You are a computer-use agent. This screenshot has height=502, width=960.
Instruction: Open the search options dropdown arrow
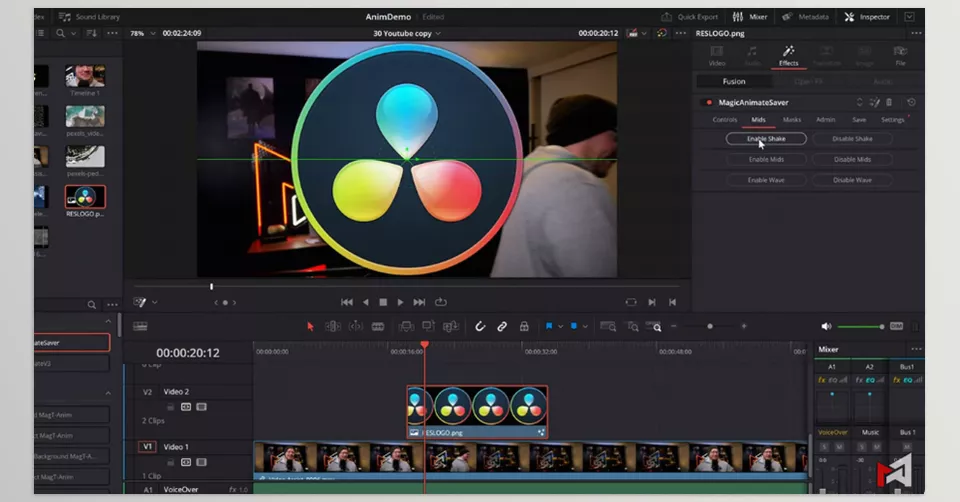point(73,33)
